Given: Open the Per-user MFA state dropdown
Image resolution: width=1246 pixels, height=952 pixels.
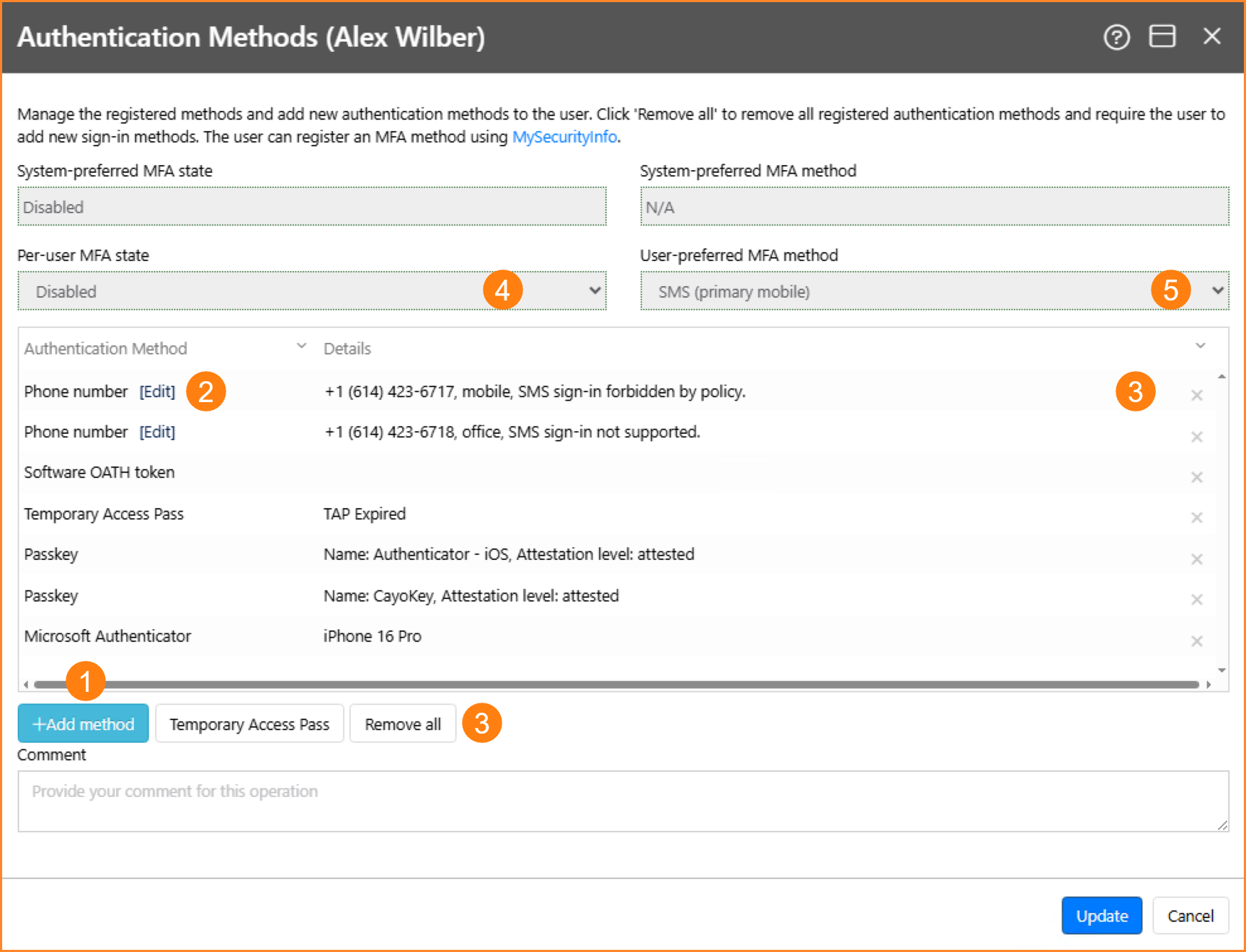Looking at the screenshot, I should pyautogui.click(x=311, y=291).
